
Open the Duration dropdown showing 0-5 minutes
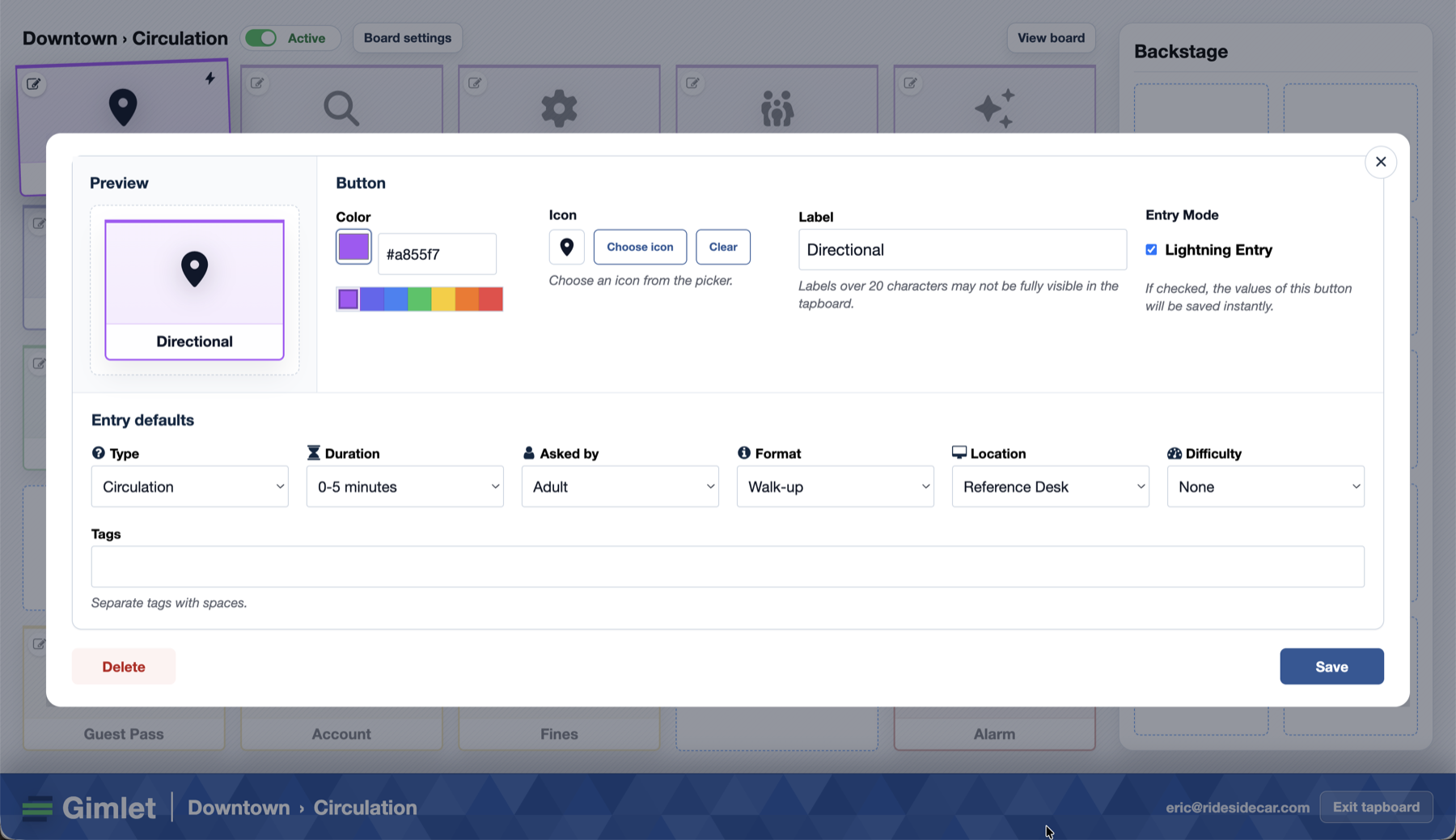point(405,486)
